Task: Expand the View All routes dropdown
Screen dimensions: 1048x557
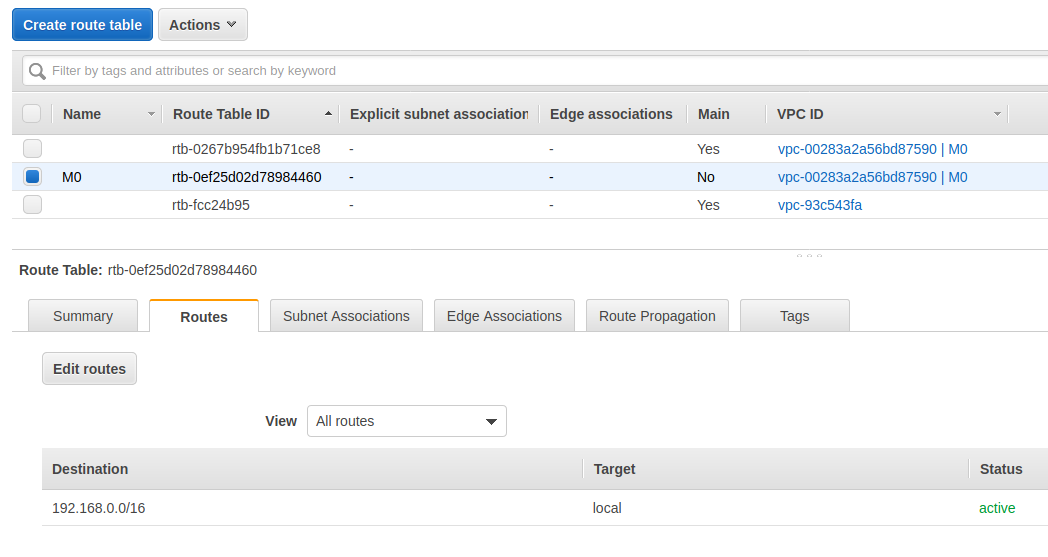Action: click(x=406, y=421)
